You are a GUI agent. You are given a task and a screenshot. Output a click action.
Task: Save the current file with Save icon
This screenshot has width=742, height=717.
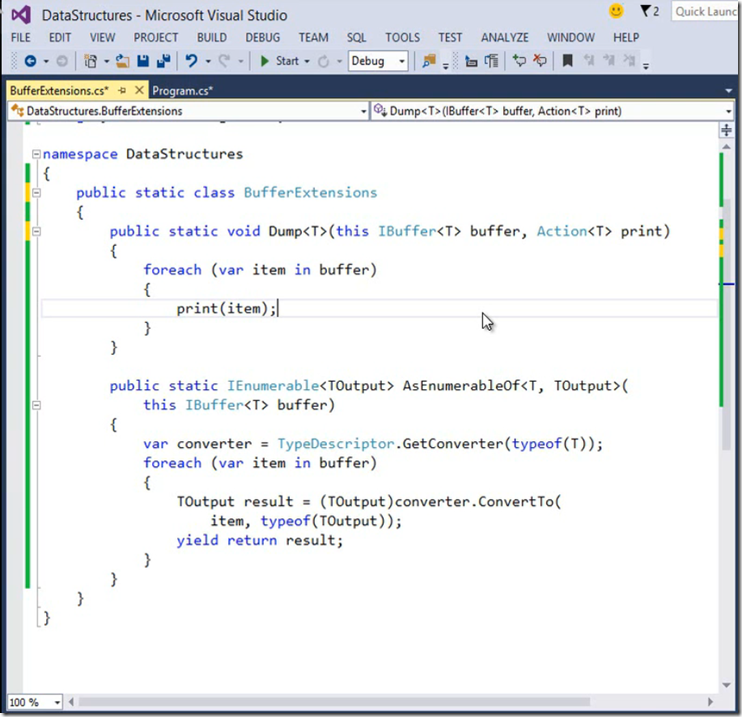point(143,61)
